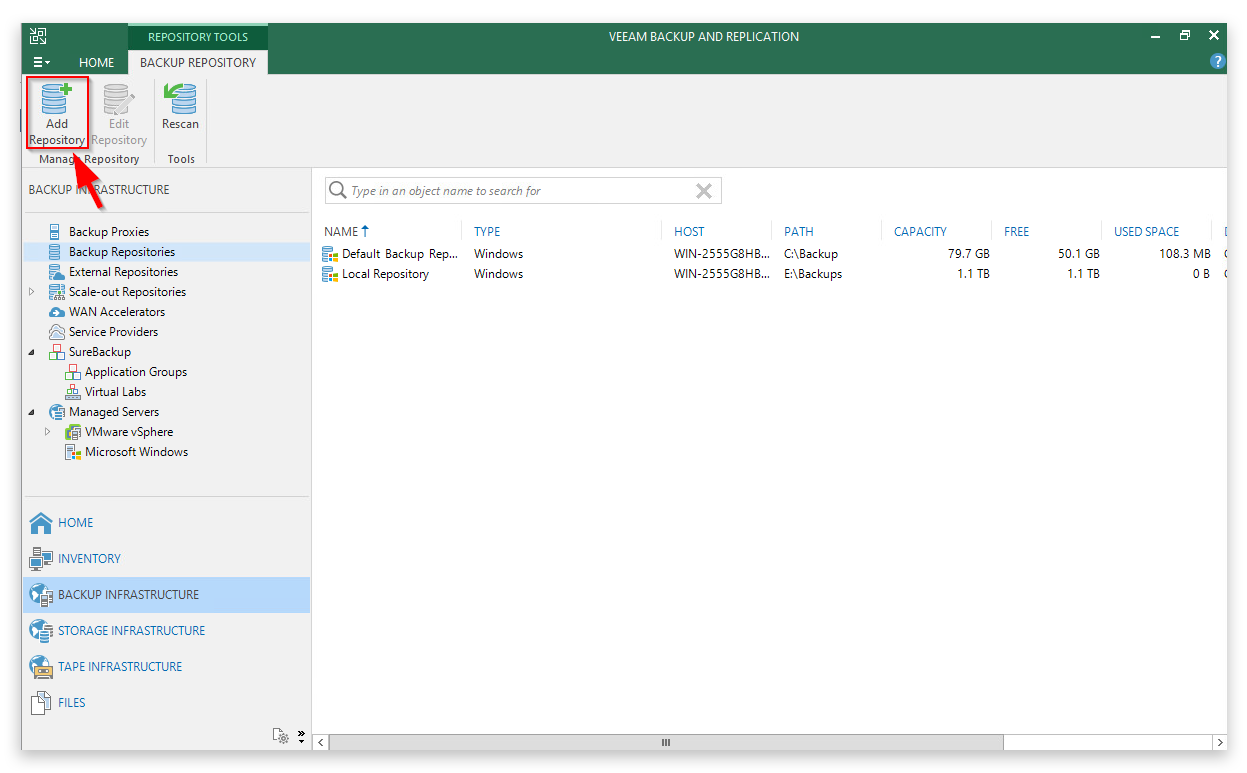Viewport: 1247px width, 773px height.
Task: Click the 79.7 GB capacity cell
Action: click(968, 254)
